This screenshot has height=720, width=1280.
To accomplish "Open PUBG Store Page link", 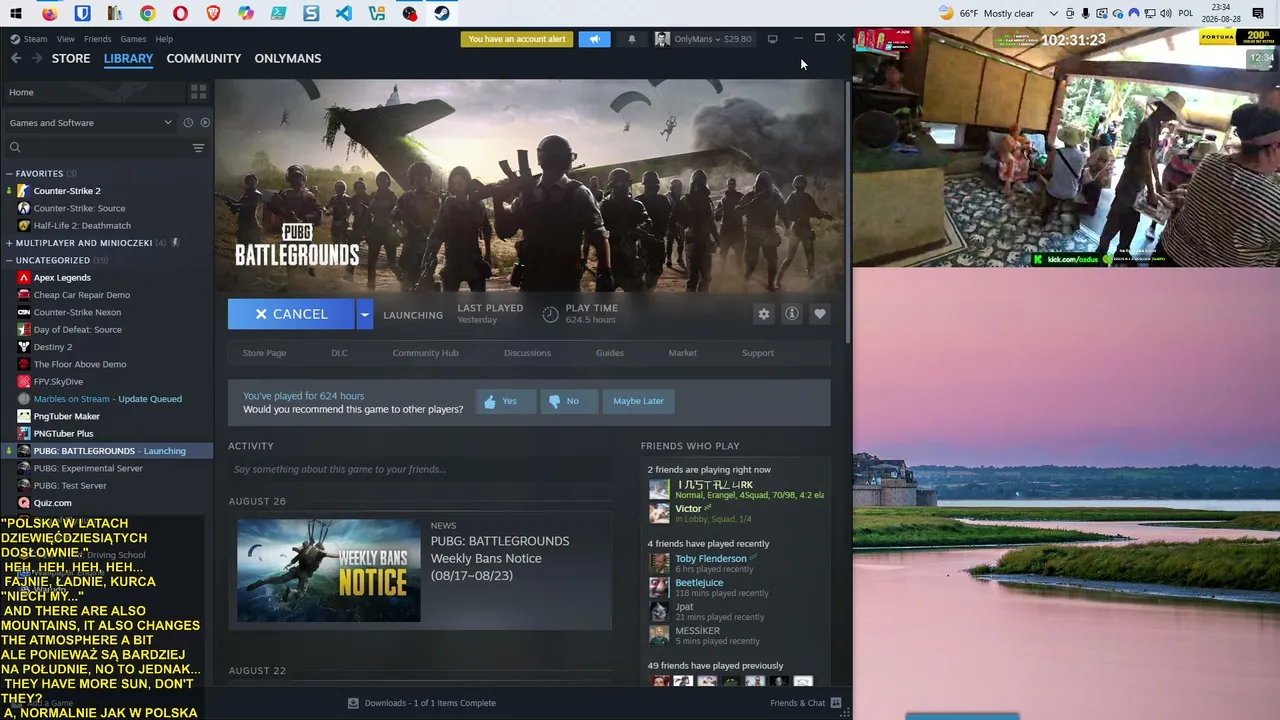I will pyautogui.click(x=264, y=353).
